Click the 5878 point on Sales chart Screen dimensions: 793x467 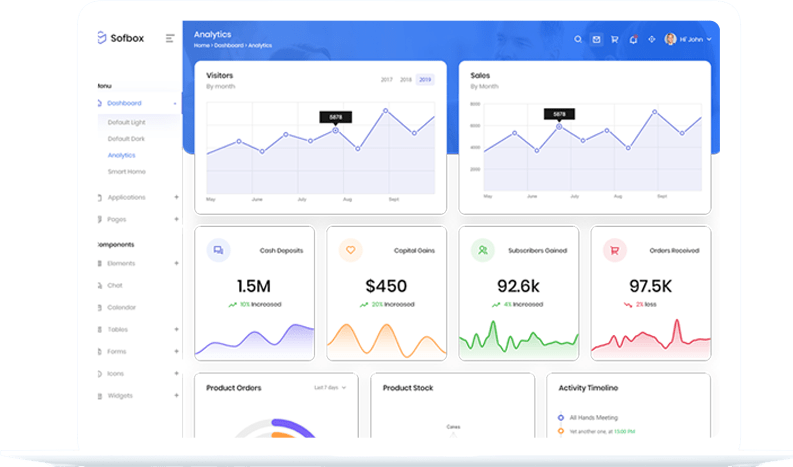(x=559, y=126)
